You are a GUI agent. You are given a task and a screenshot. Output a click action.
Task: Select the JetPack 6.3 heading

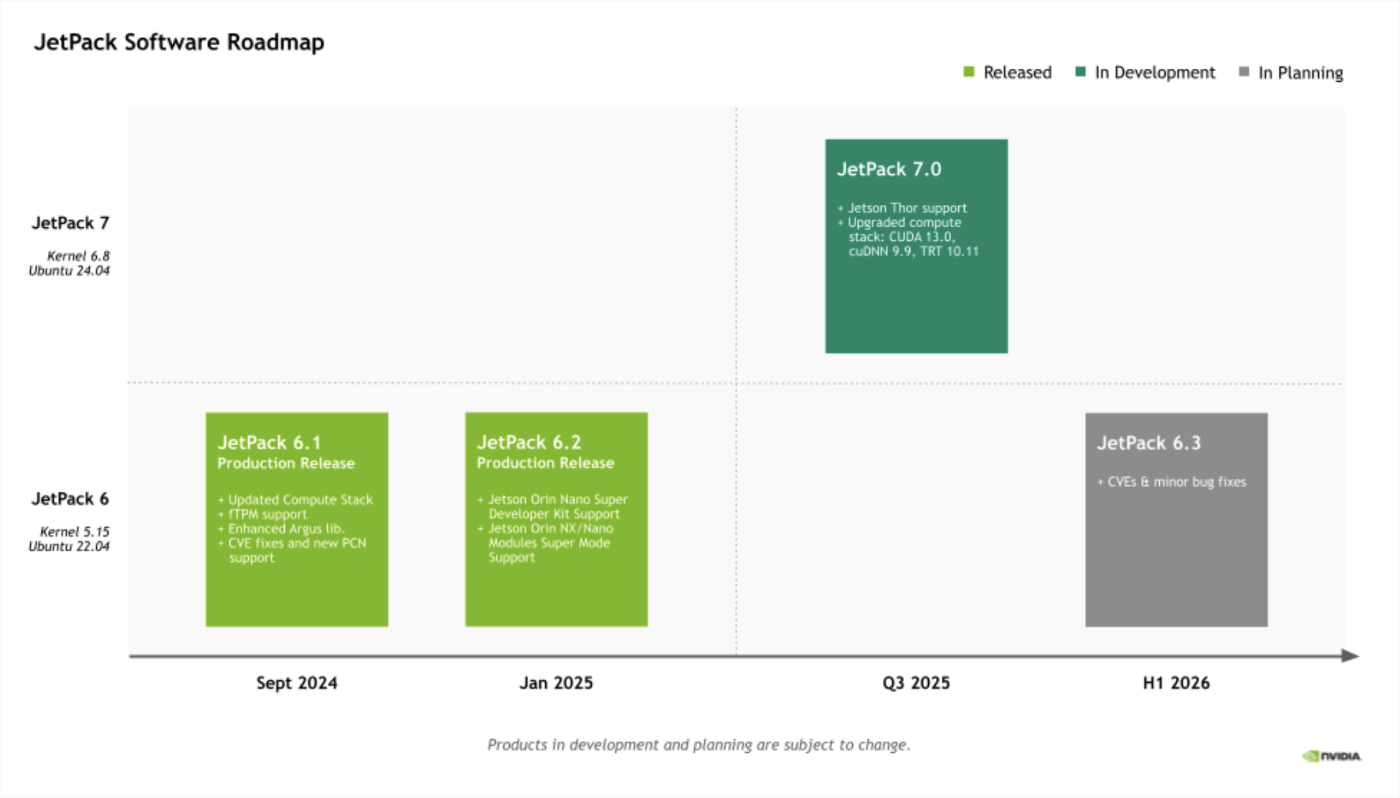[1148, 443]
